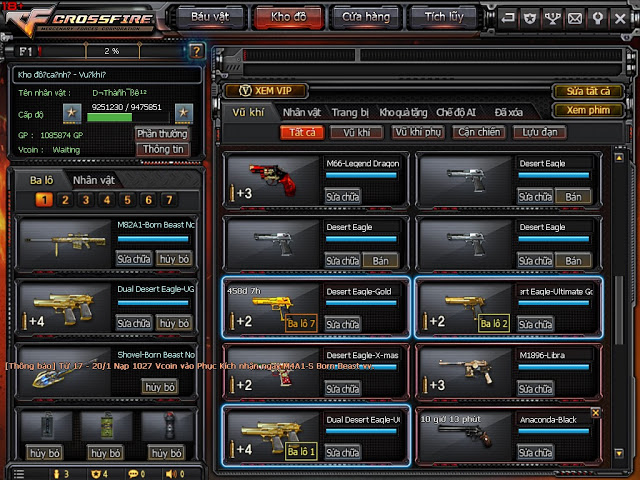The image size is (640, 480).
Task: Click the Thông tin button
Action: [x=162, y=149]
